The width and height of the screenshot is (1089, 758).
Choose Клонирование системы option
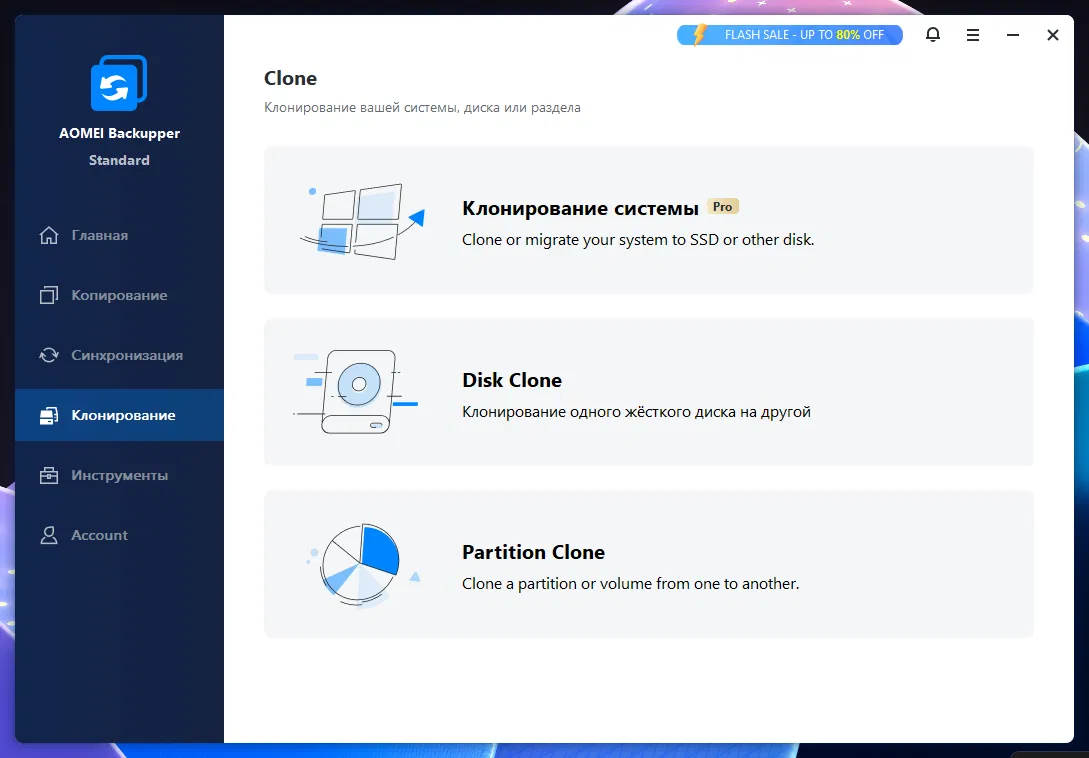point(649,220)
